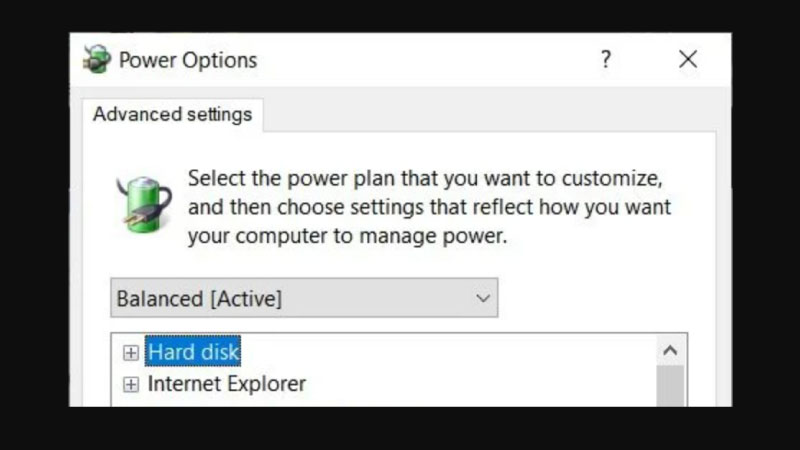
Task: Expand the Internet Explorer plus icon
Action: (130, 384)
